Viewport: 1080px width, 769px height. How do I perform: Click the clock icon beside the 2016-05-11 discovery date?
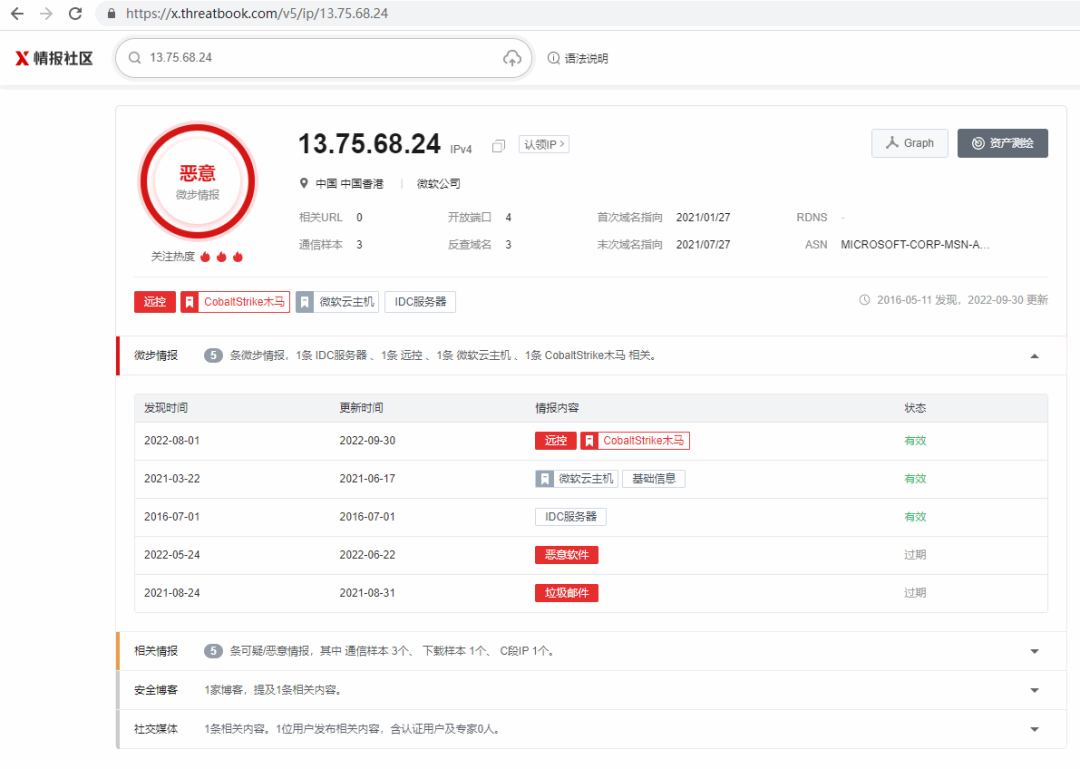point(864,300)
